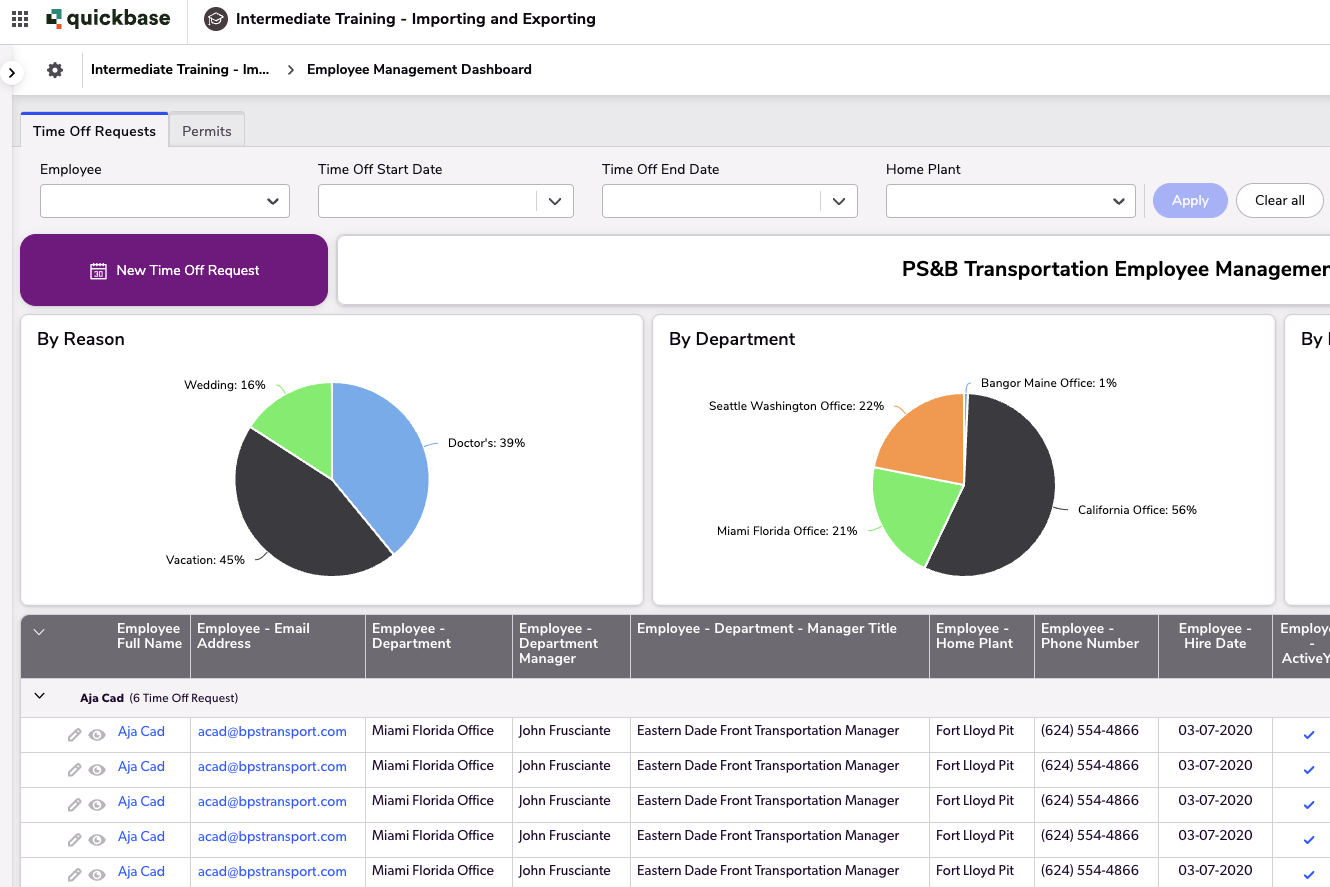The image size is (1330, 887).
Task: Switch to the Permits tab
Action: (x=207, y=131)
